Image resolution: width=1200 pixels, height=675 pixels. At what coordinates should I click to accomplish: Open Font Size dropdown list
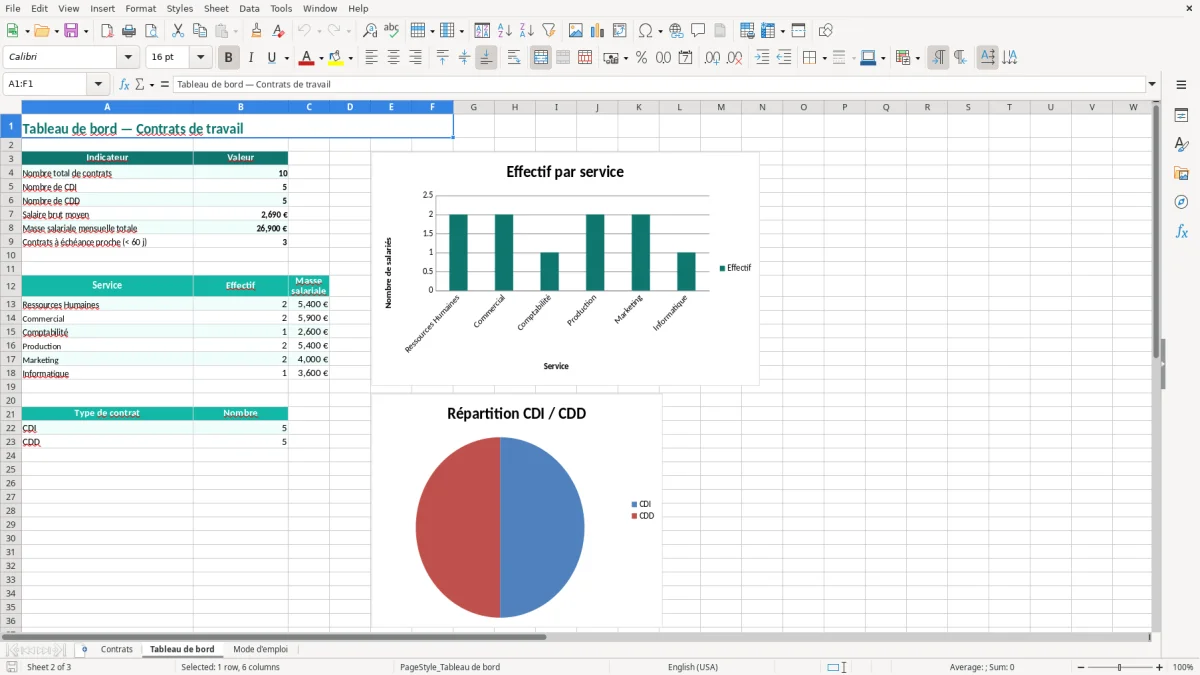[x=201, y=58]
